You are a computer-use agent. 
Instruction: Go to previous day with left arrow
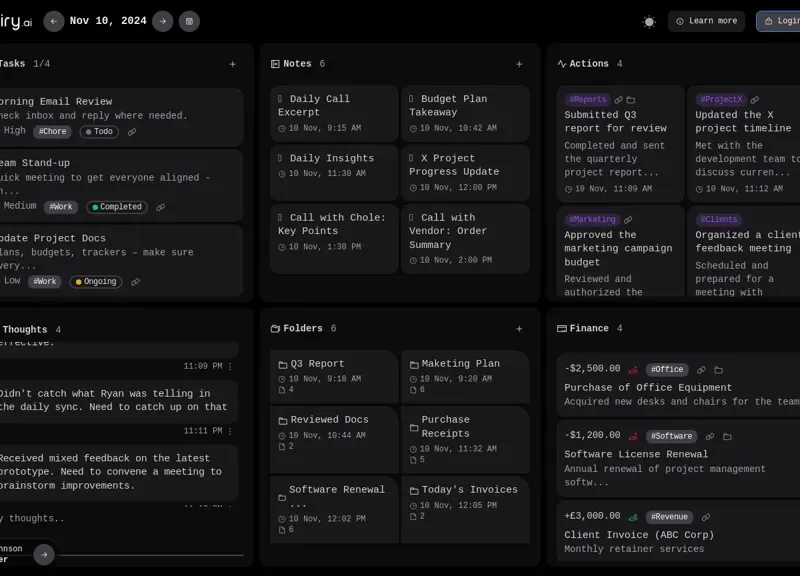[54, 21]
